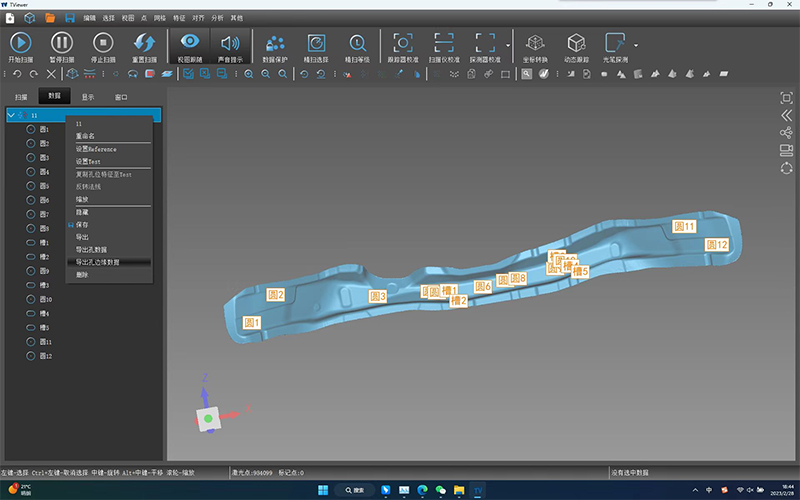Screen dimensions: 800x500
Task: Select the 坐标转换 coordinate transform icon
Action: pos(535,45)
